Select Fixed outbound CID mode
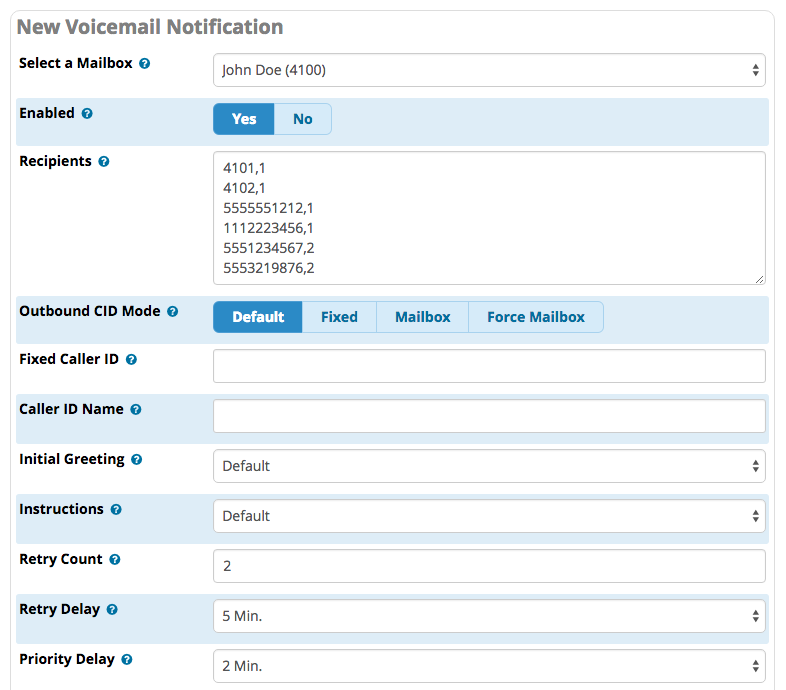 pos(339,317)
